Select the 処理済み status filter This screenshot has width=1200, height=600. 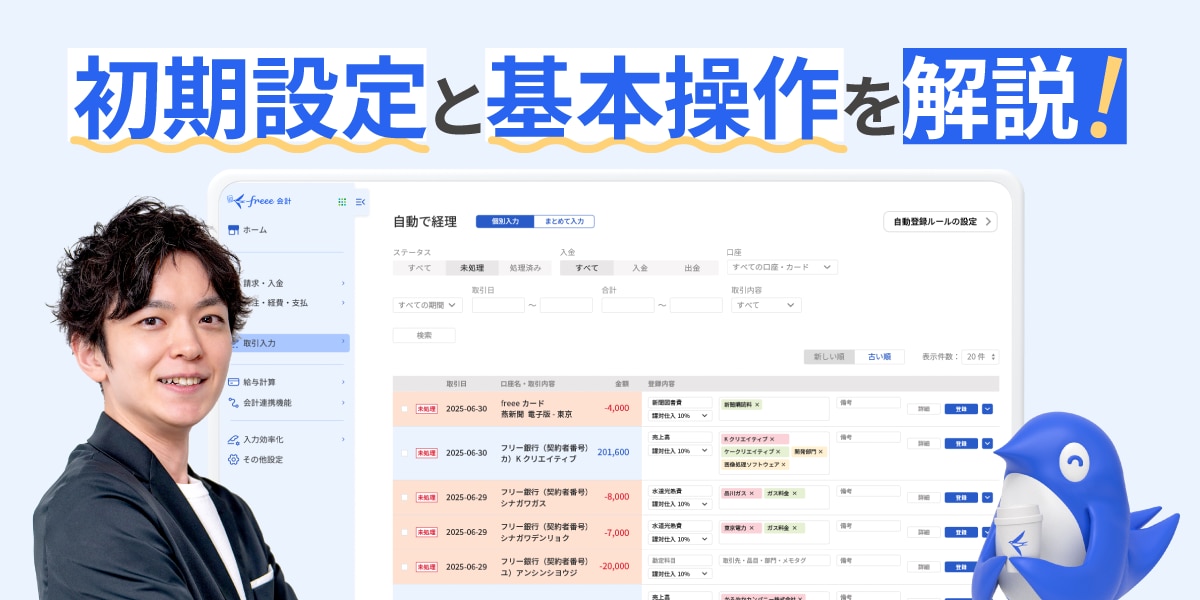[525, 268]
